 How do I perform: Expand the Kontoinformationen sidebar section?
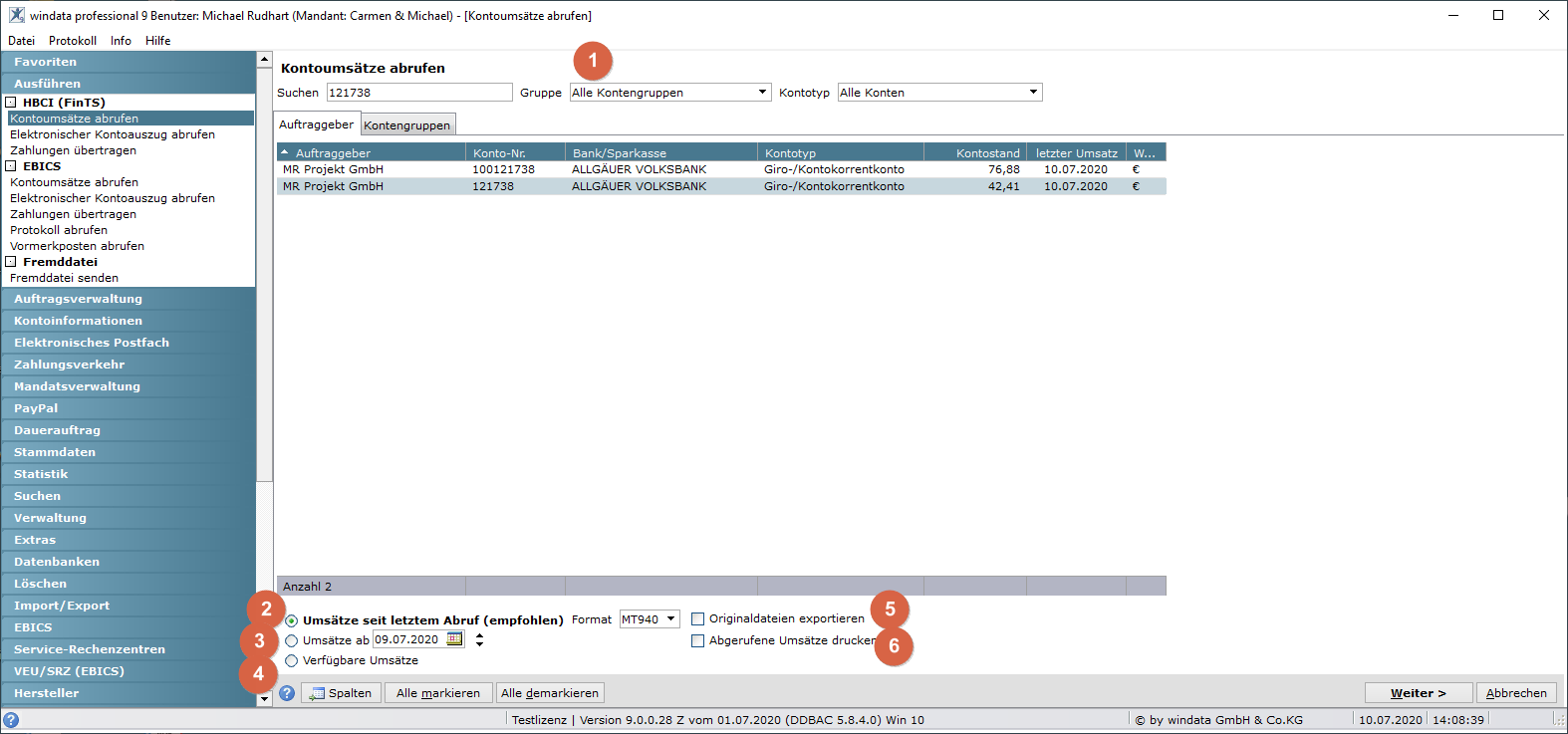[x=129, y=321]
